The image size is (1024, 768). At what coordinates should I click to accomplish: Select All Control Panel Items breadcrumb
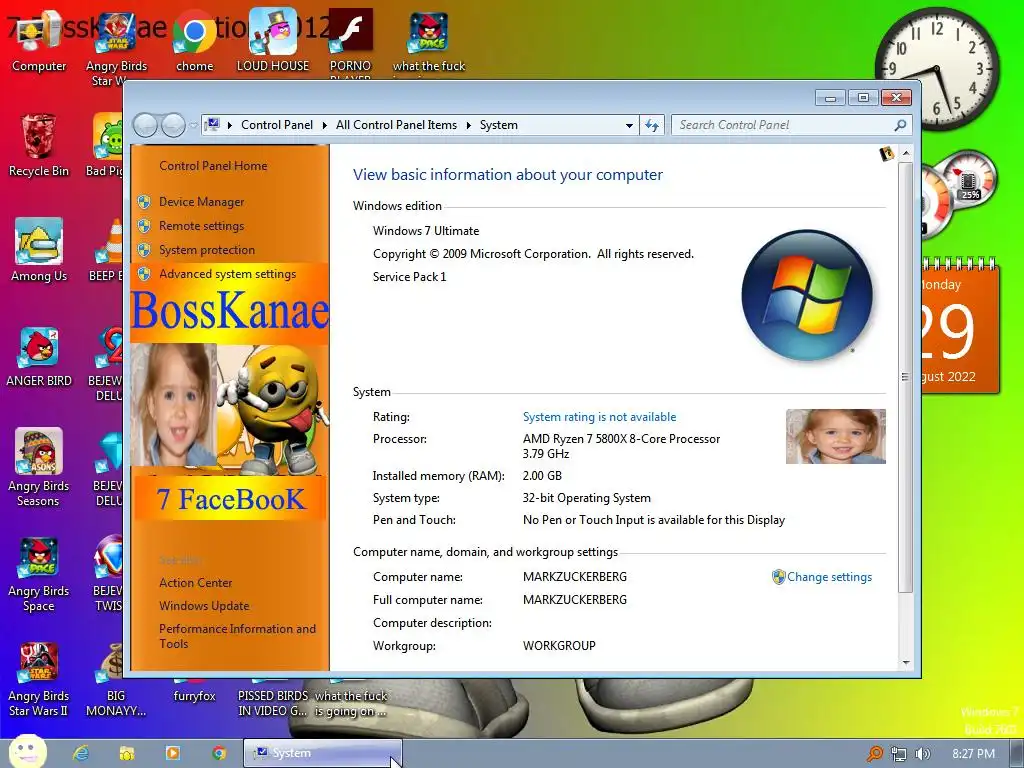point(396,125)
